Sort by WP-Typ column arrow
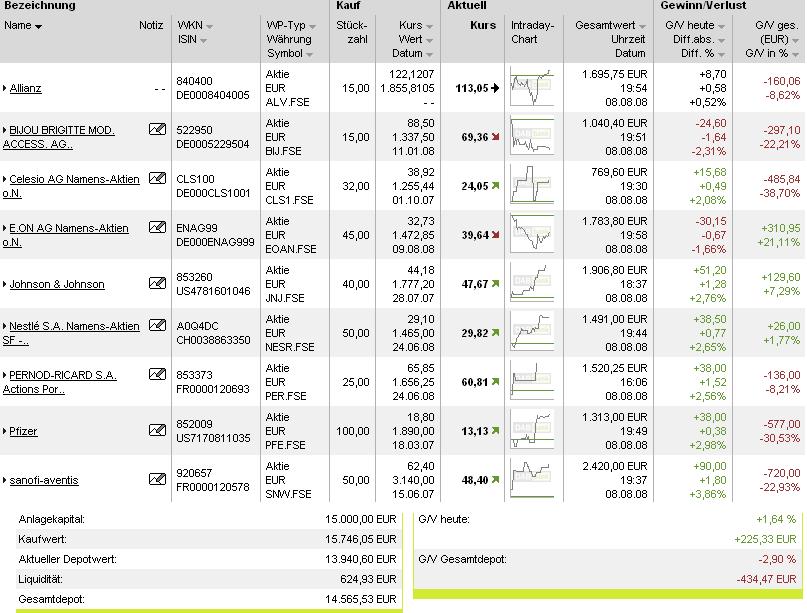The width and height of the screenshot is (807, 613). click(312, 26)
